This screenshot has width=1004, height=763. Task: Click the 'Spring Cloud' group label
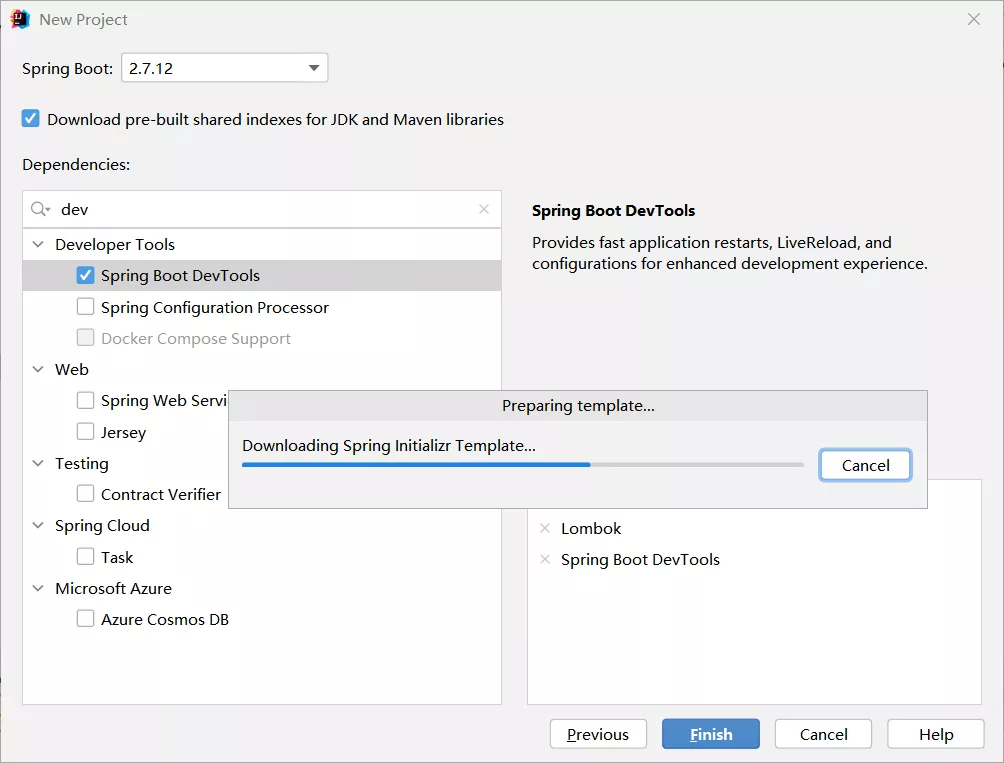pos(102,526)
